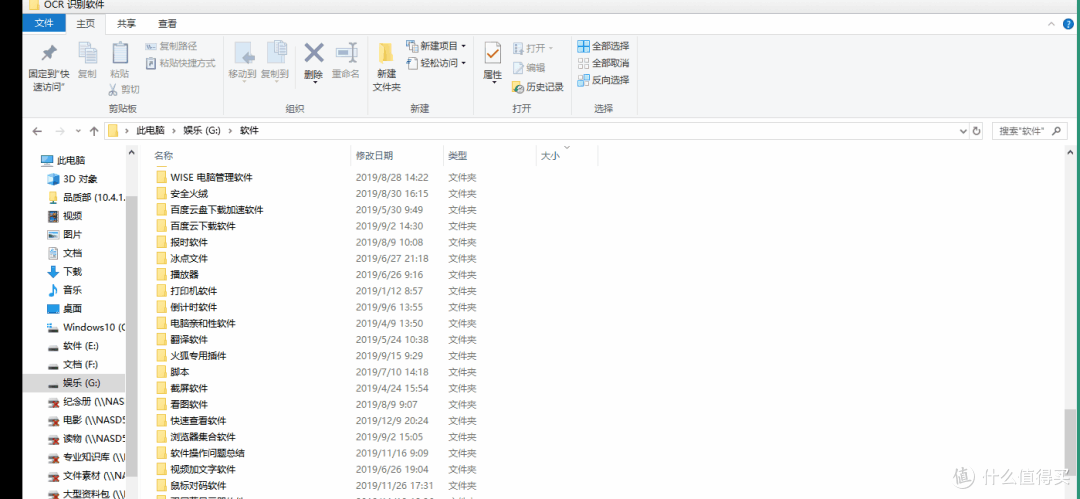Viewport: 1080px width, 499px height.
Task: Select 软件 (E:) drive in navigation pane
Action: tap(72, 346)
